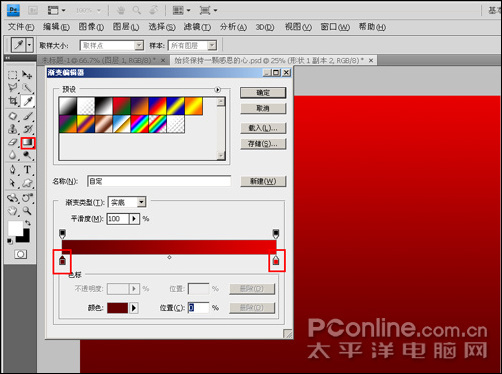The height and width of the screenshot is (374, 502).
Task: Select the Brush tool
Action: tap(27, 116)
